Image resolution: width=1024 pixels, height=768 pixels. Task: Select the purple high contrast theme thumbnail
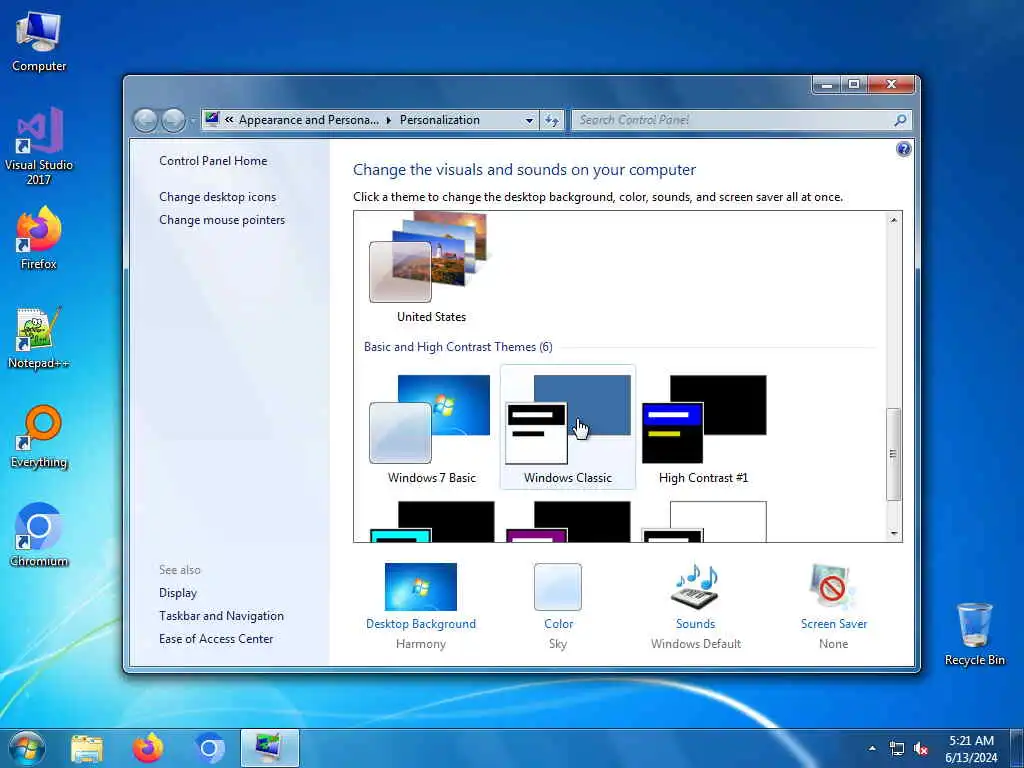tap(568, 522)
